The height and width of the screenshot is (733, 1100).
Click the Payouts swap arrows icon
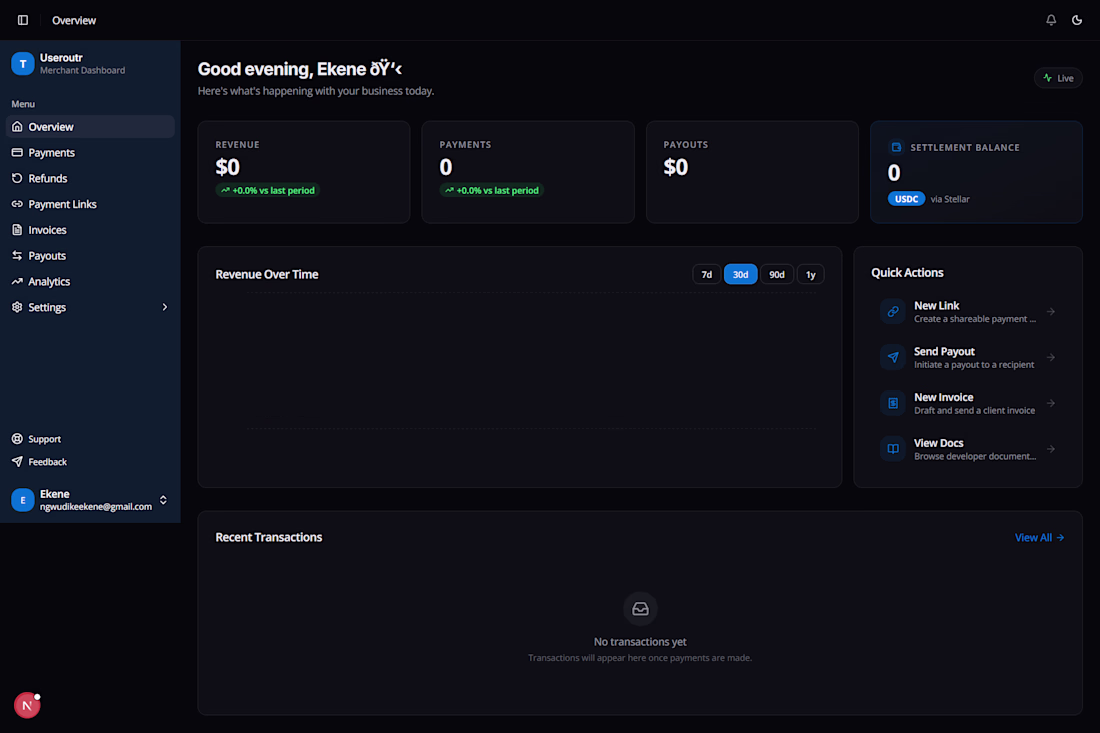pos(17,255)
